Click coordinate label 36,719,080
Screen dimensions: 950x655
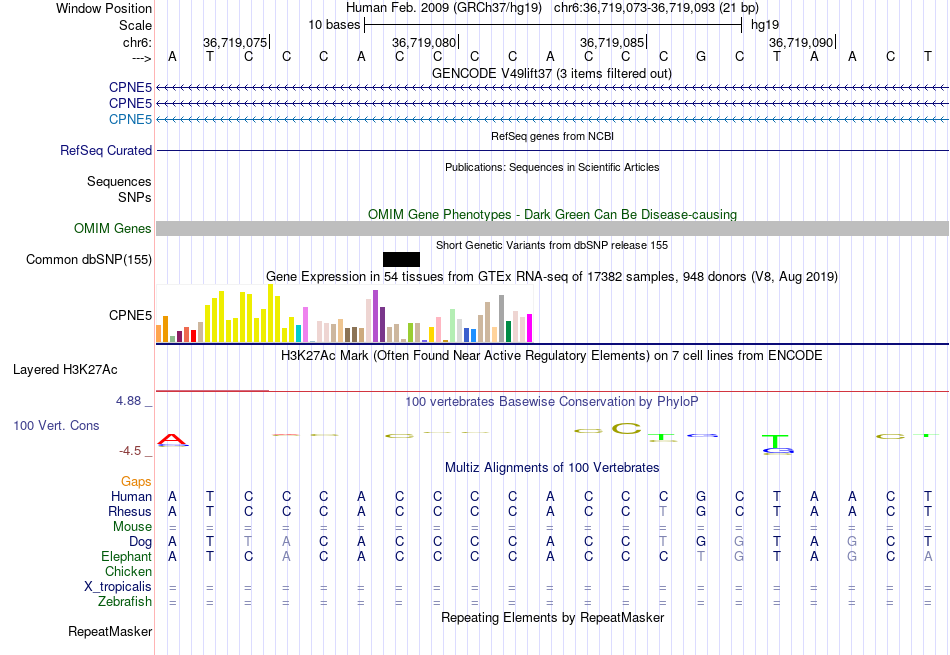(x=424, y=42)
